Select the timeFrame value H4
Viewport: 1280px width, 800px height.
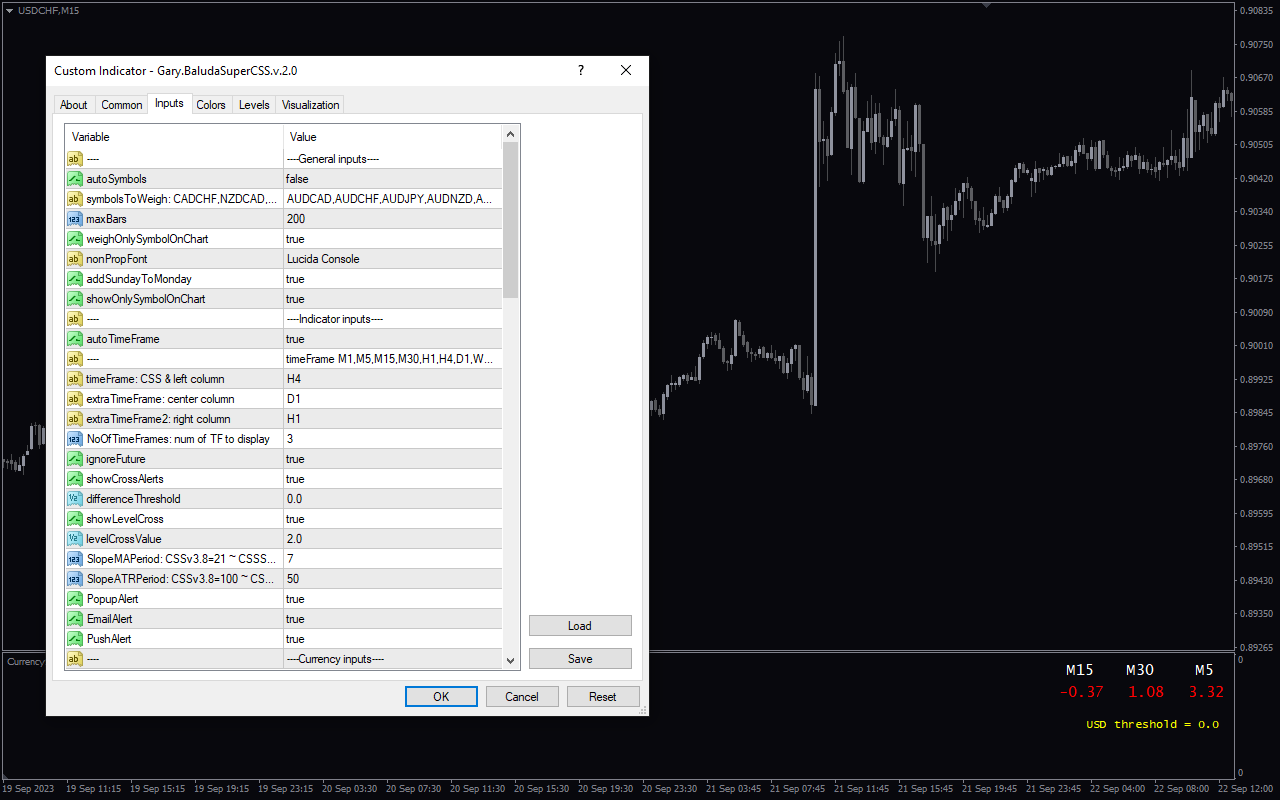click(x=393, y=379)
